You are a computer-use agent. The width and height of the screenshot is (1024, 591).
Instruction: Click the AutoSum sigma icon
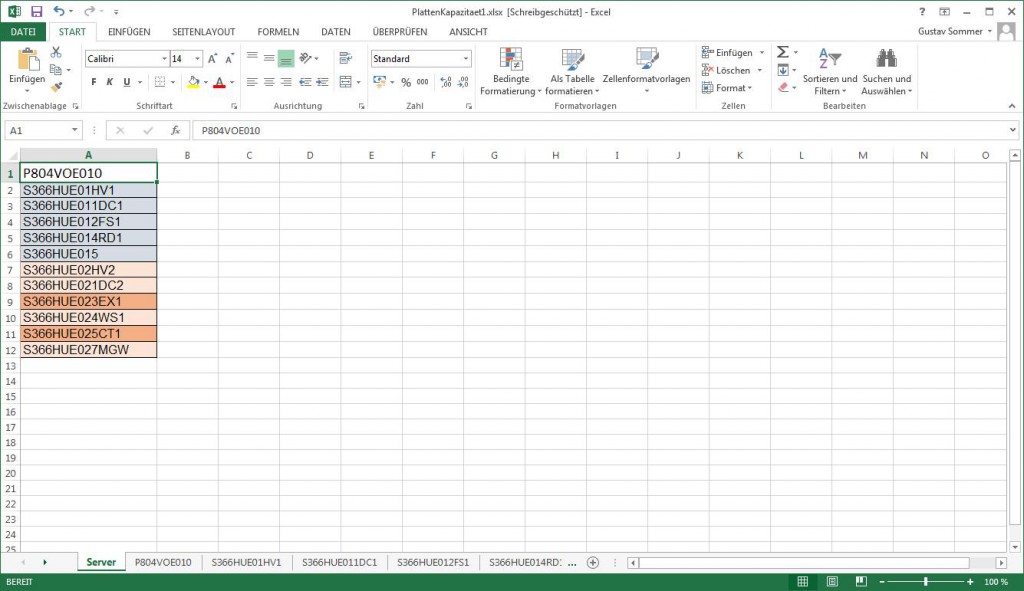point(783,52)
